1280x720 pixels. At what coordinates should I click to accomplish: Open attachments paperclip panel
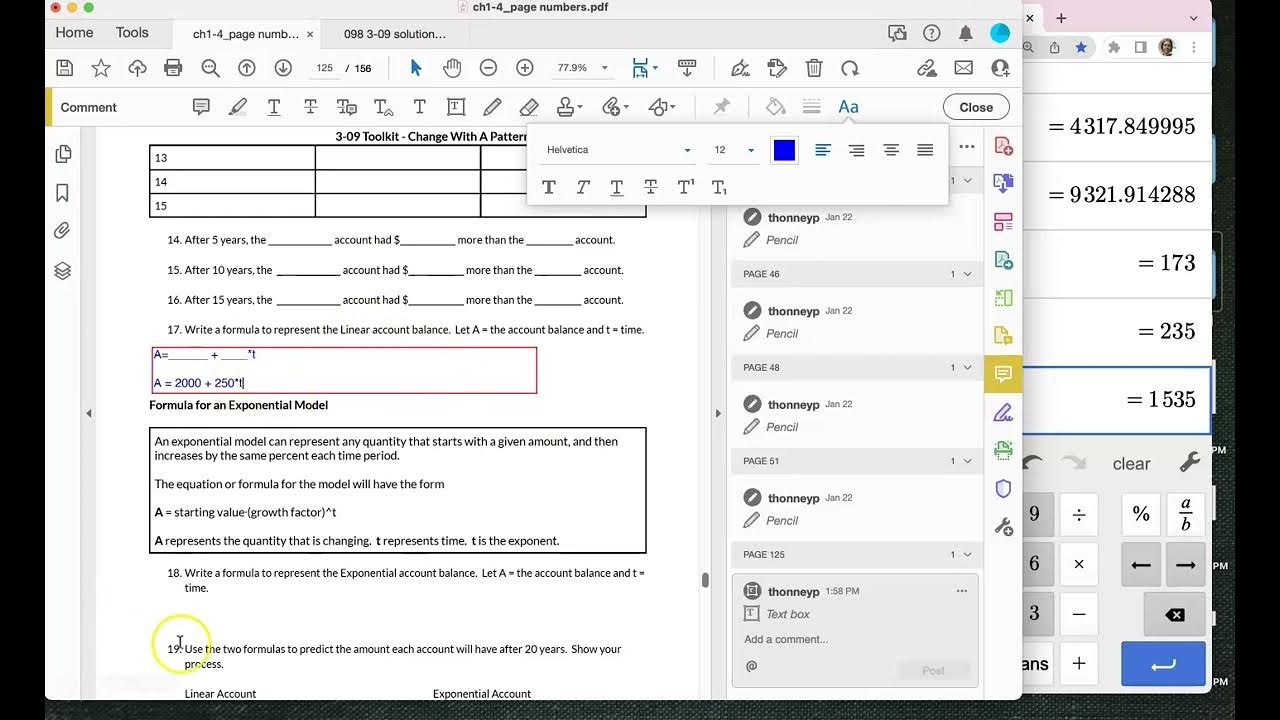[62, 231]
